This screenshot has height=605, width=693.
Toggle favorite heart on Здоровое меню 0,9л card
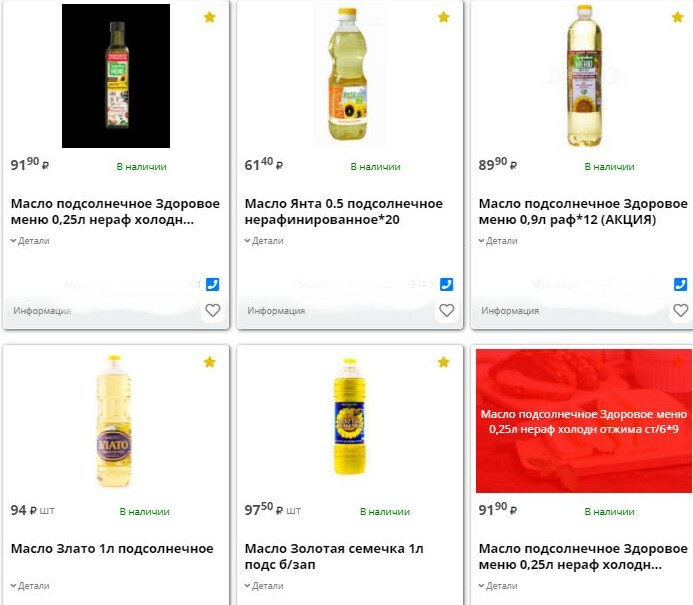[681, 311]
